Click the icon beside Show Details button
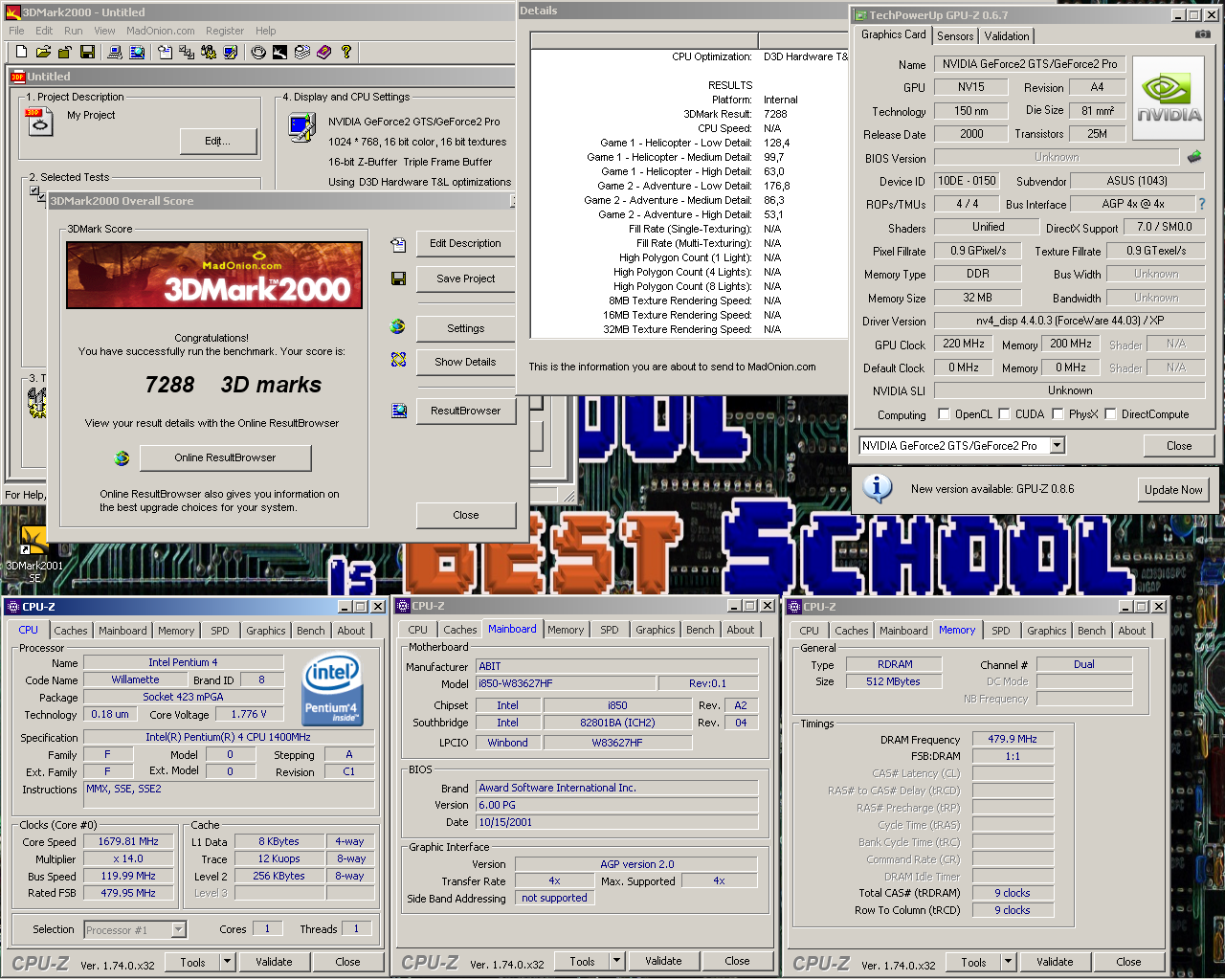 coord(398,360)
